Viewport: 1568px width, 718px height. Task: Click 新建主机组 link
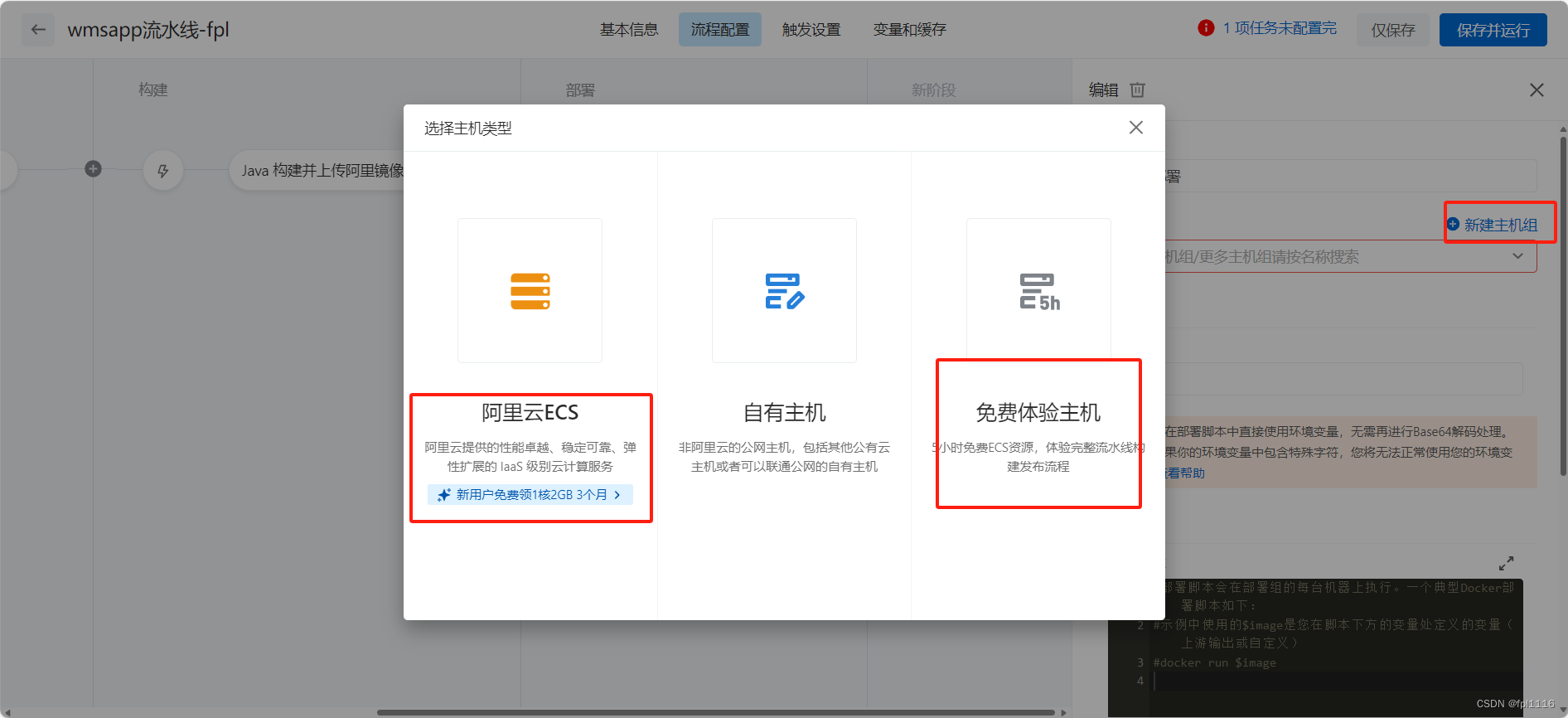coord(1500,225)
